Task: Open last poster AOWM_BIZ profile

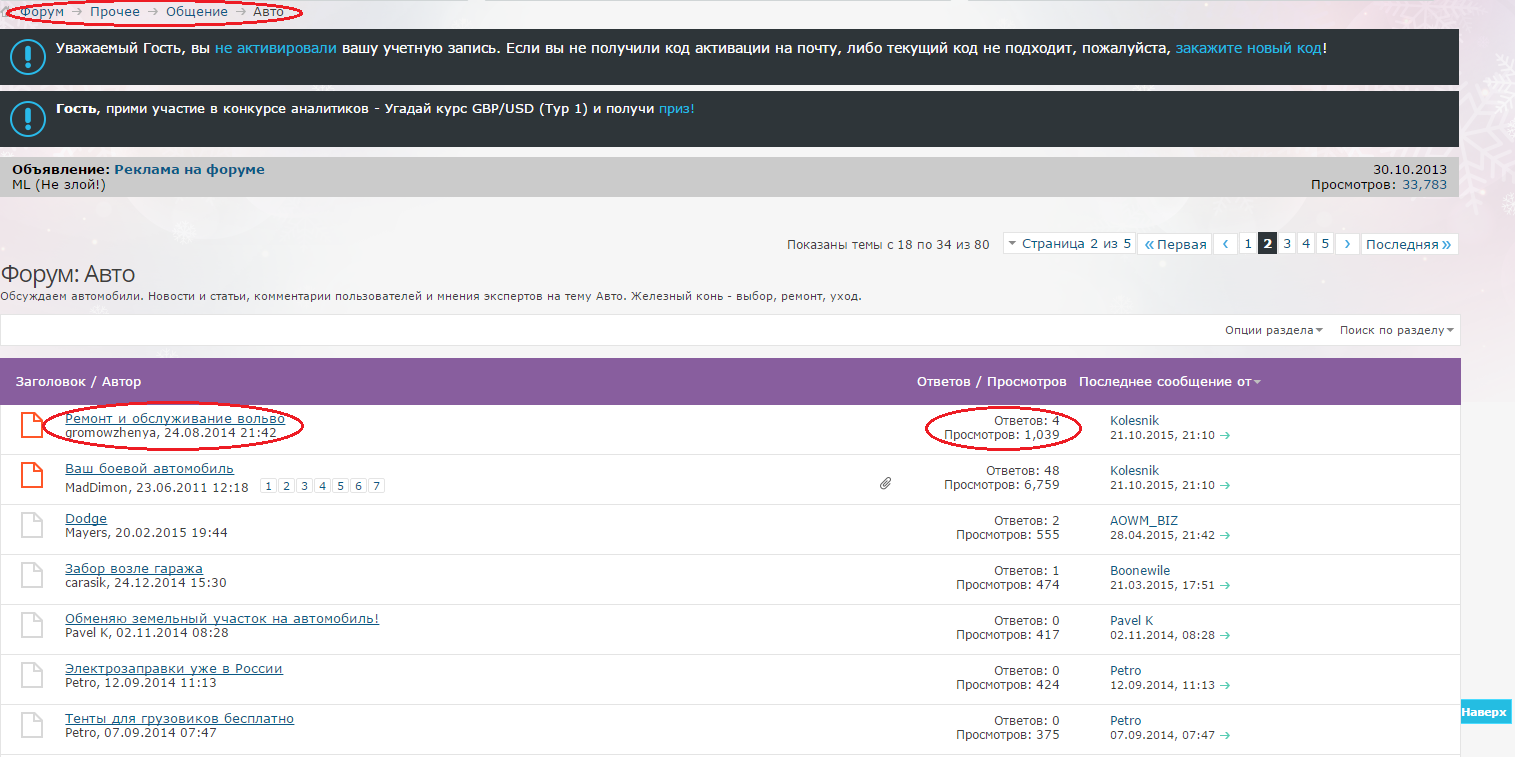Action: point(1144,521)
